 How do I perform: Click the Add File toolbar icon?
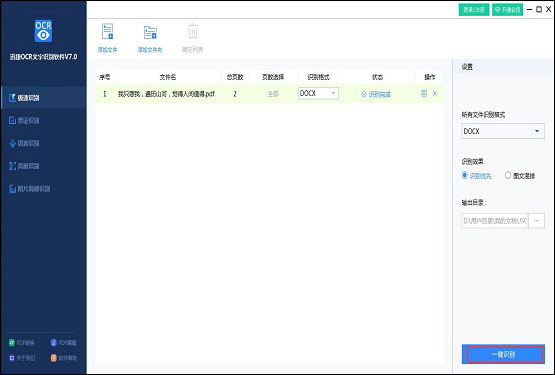click(107, 32)
